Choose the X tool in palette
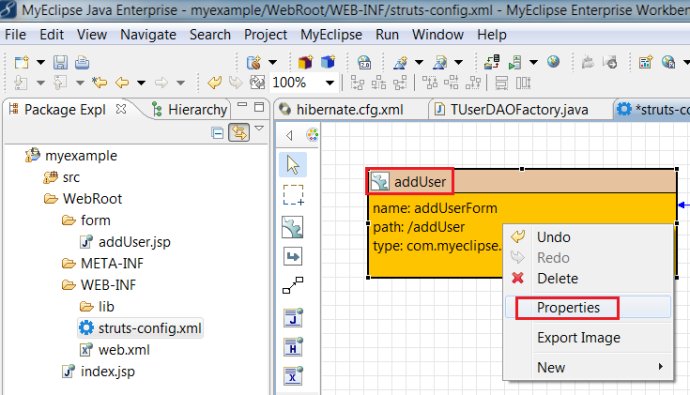Viewport: 690px width, 395px height. 293,376
